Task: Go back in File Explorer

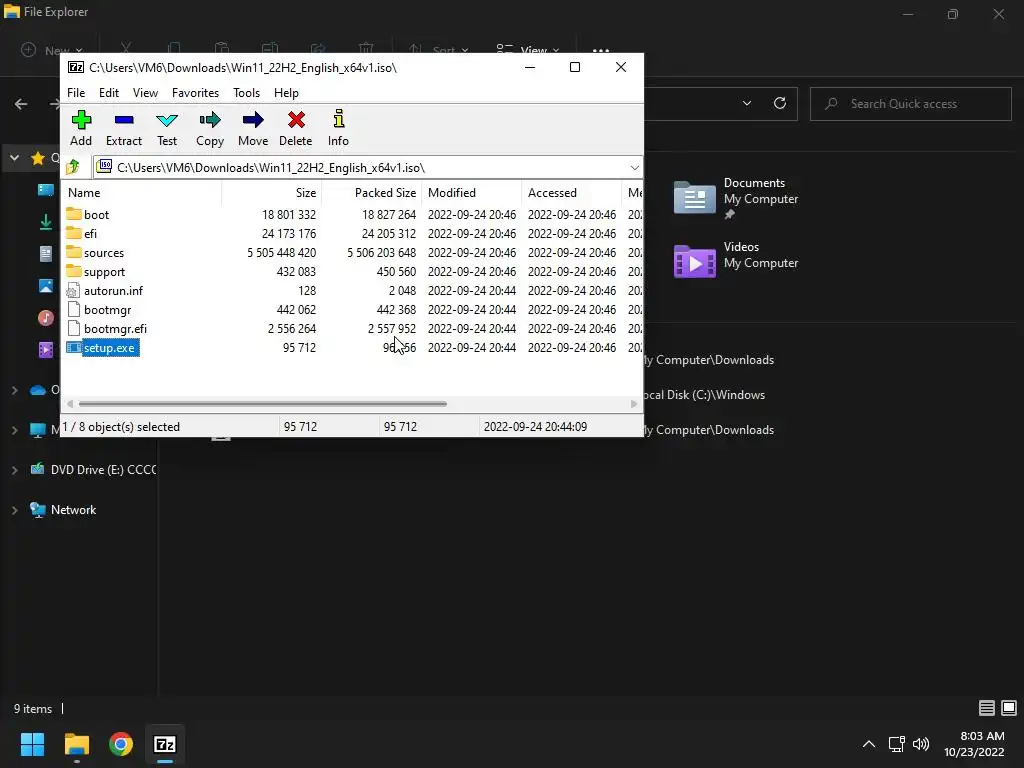Action: [x=21, y=104]
